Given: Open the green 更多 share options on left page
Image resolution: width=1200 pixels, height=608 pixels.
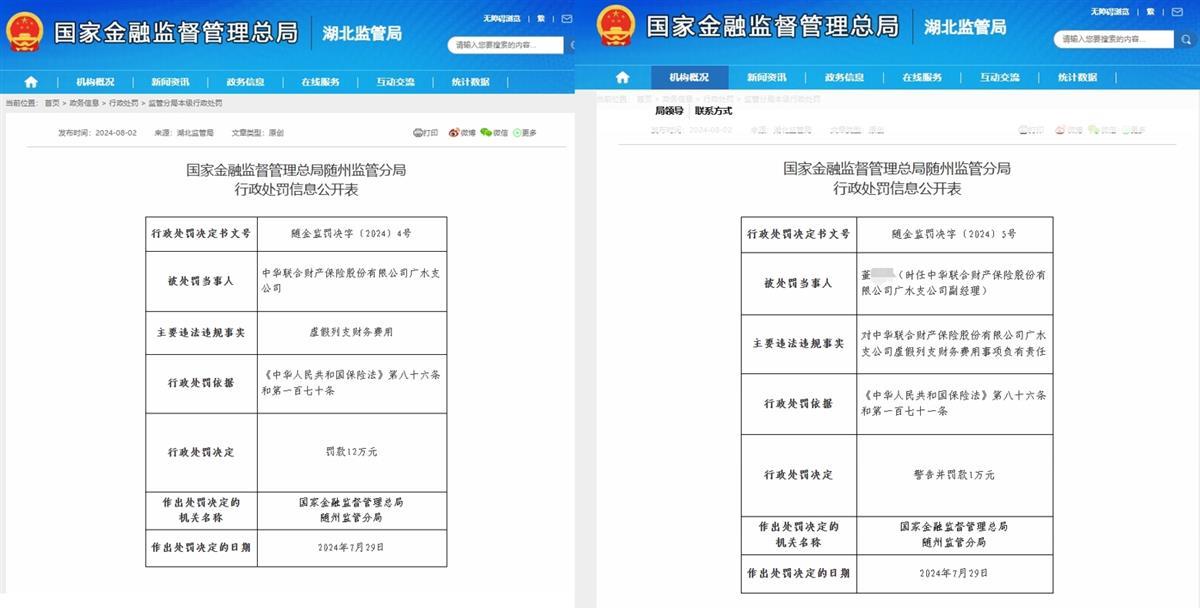Looking at the screenshot, I should click(x=524, y=132).
